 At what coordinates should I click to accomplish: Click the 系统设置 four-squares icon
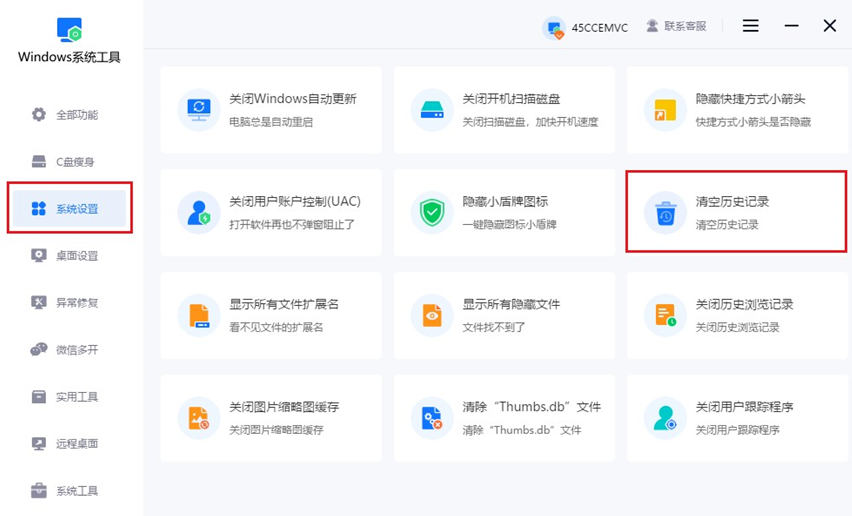(39, 209)
